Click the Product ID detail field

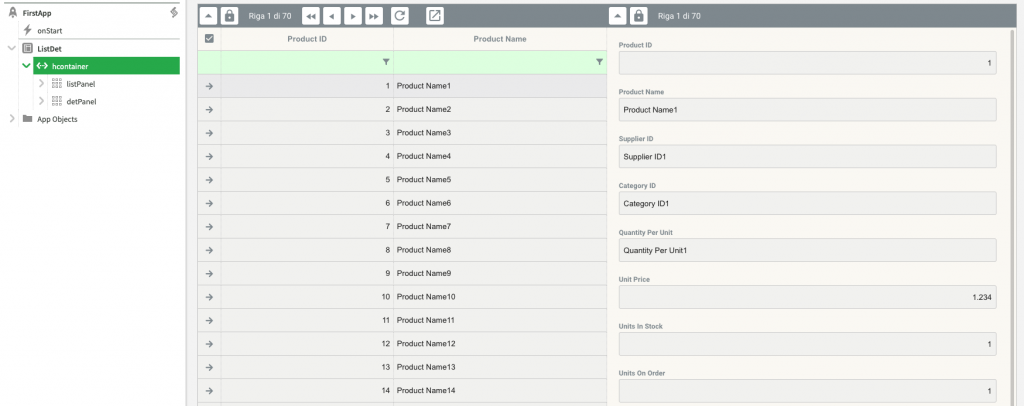point(807,63)
